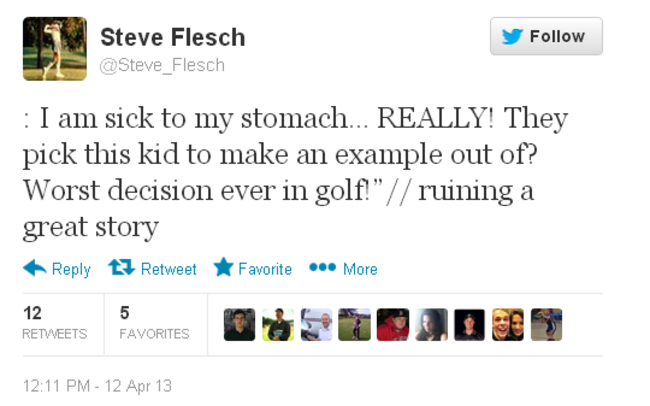Click the Favorite star icon

click(x=223, y=268)
